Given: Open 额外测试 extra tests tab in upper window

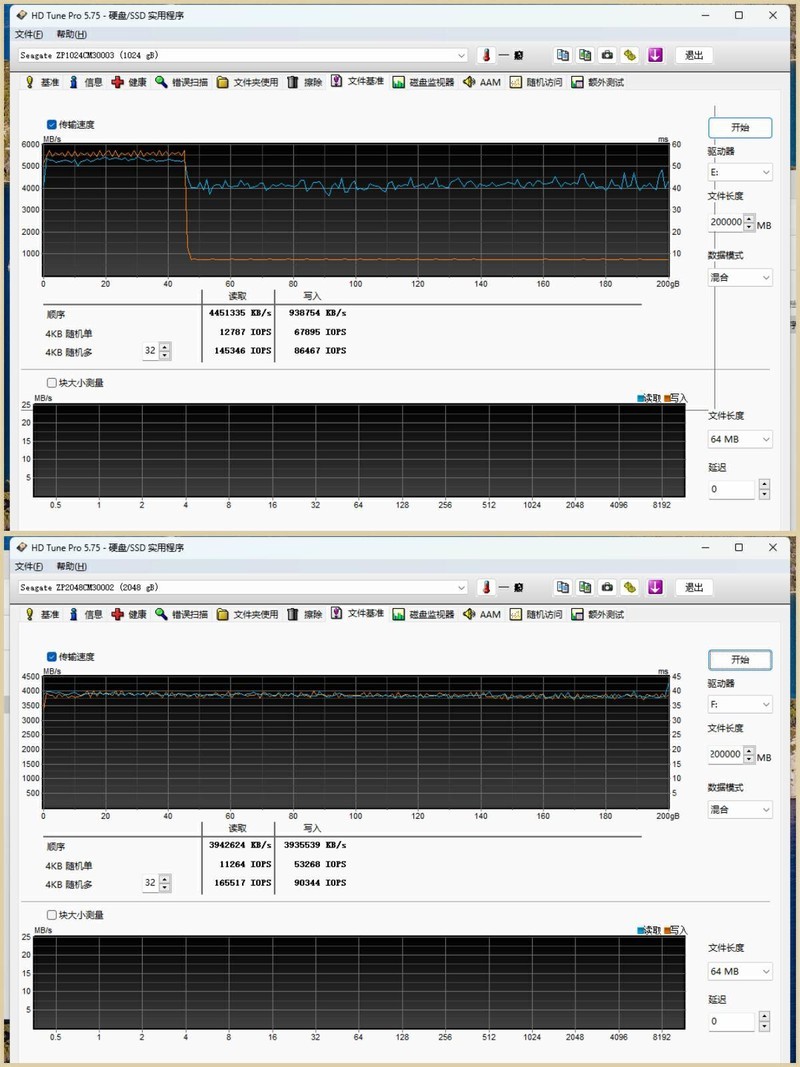Looking at the screenshot, I should (x=597, y=82).
